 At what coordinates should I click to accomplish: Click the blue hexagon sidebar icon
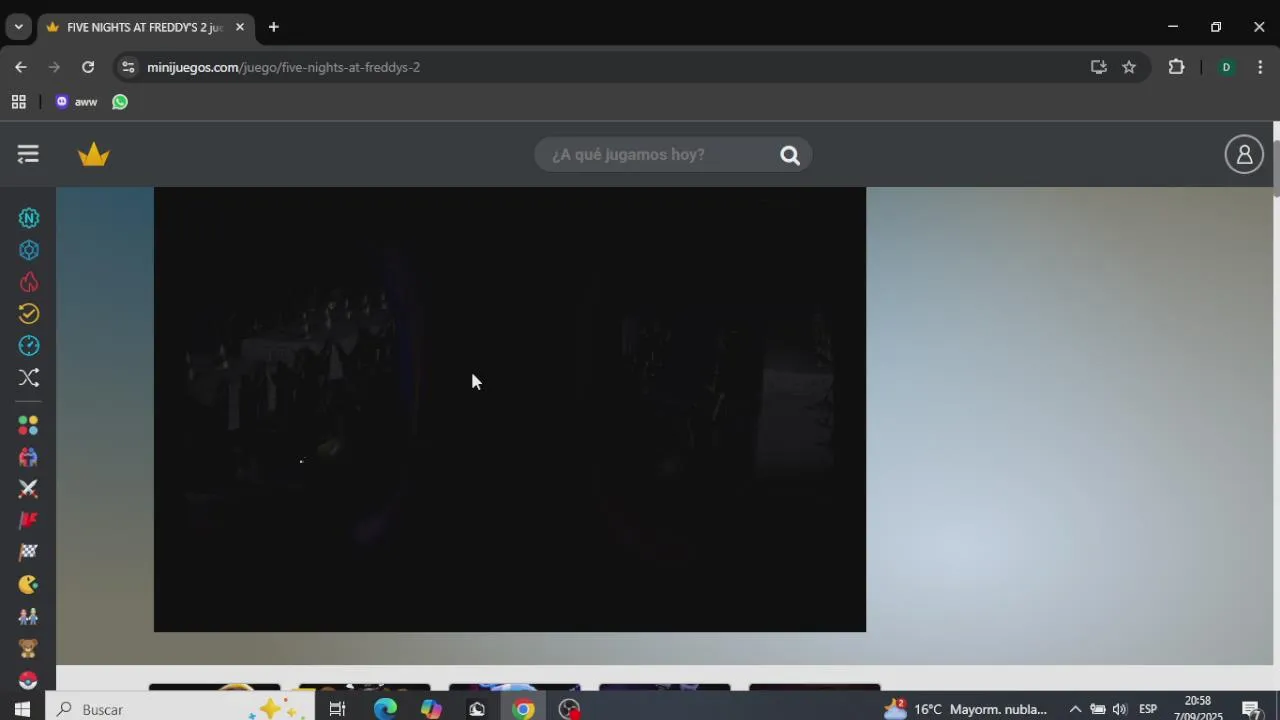point(28,250)
